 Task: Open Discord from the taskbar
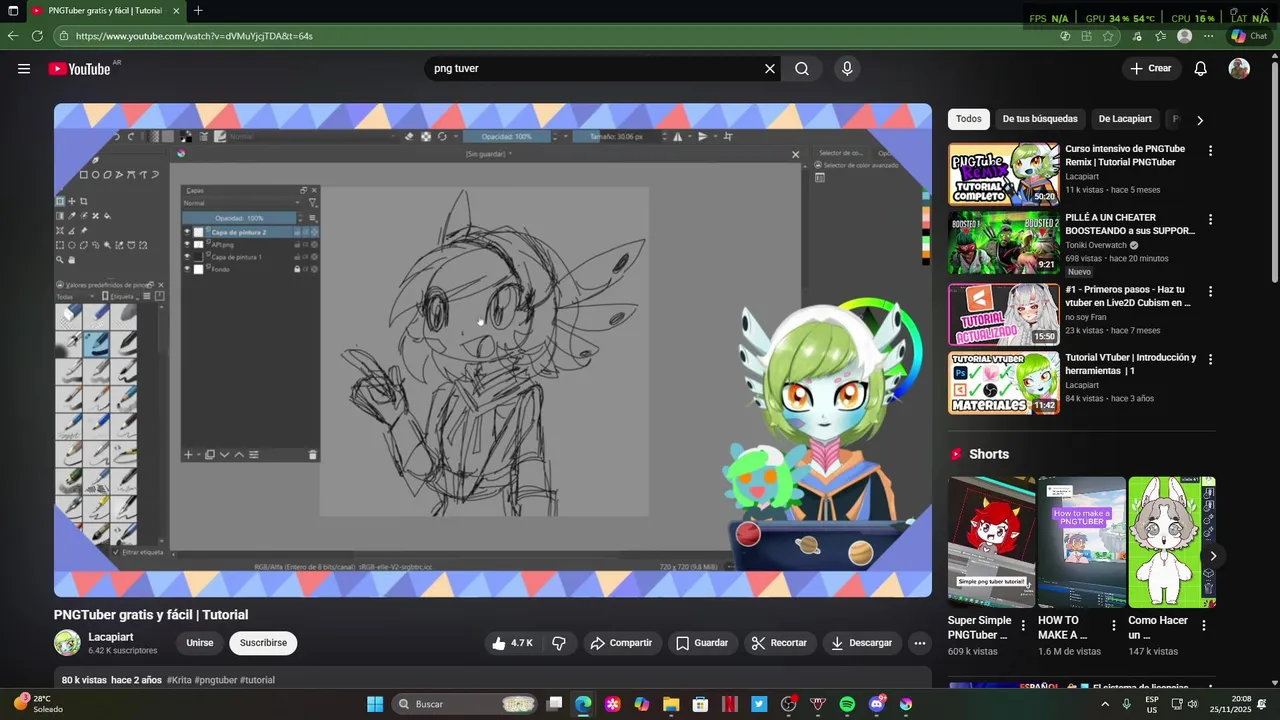coord(877,704)
